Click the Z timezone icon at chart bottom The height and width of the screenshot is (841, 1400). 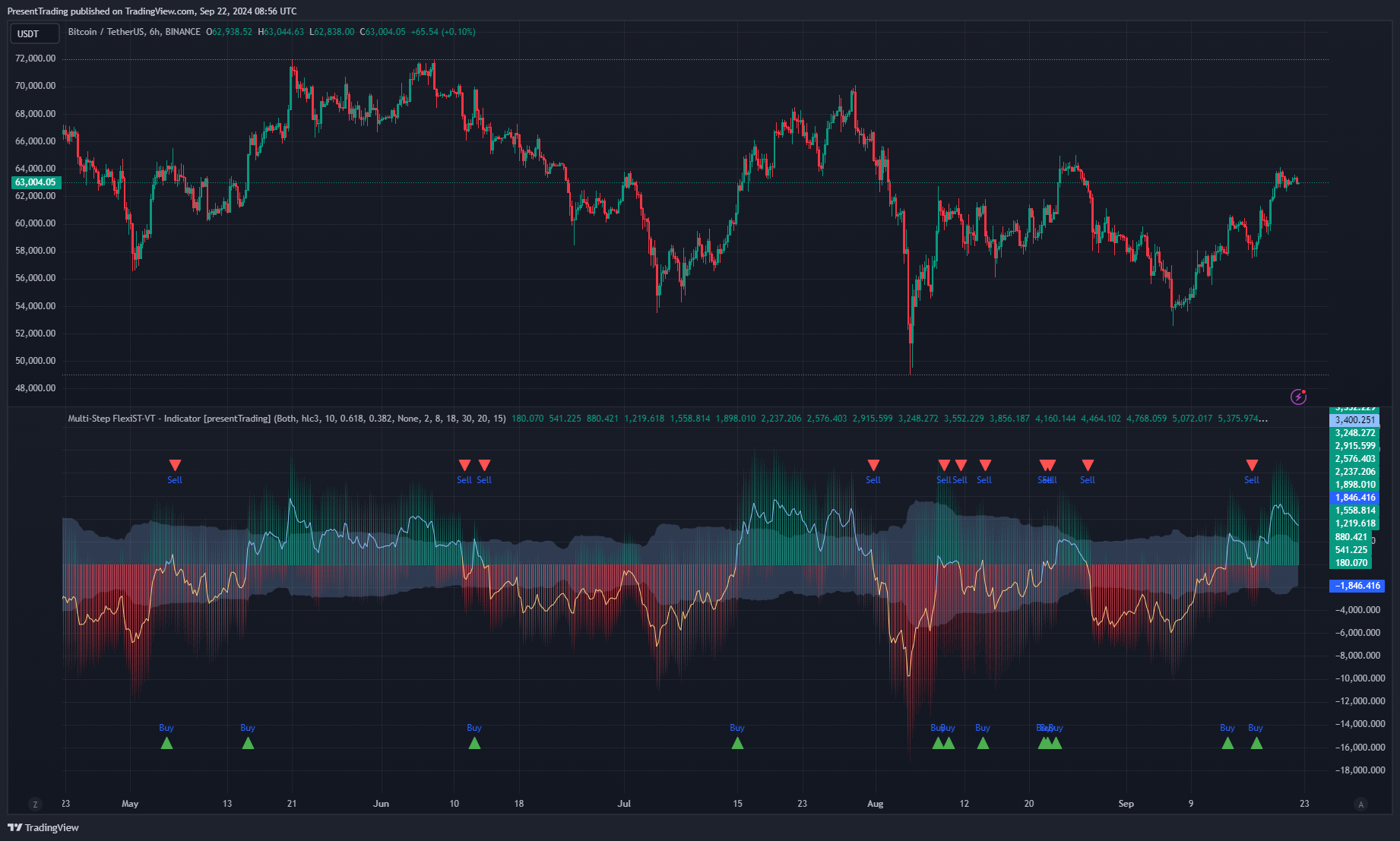pyautogui.click(x=34, y=804)
